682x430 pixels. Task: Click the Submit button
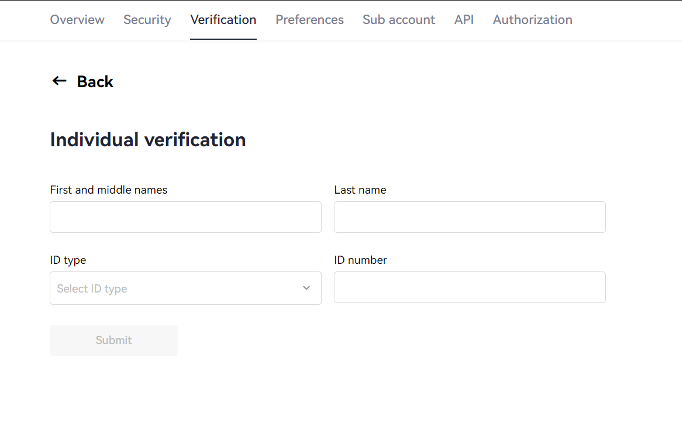click(x=114, y=340)
